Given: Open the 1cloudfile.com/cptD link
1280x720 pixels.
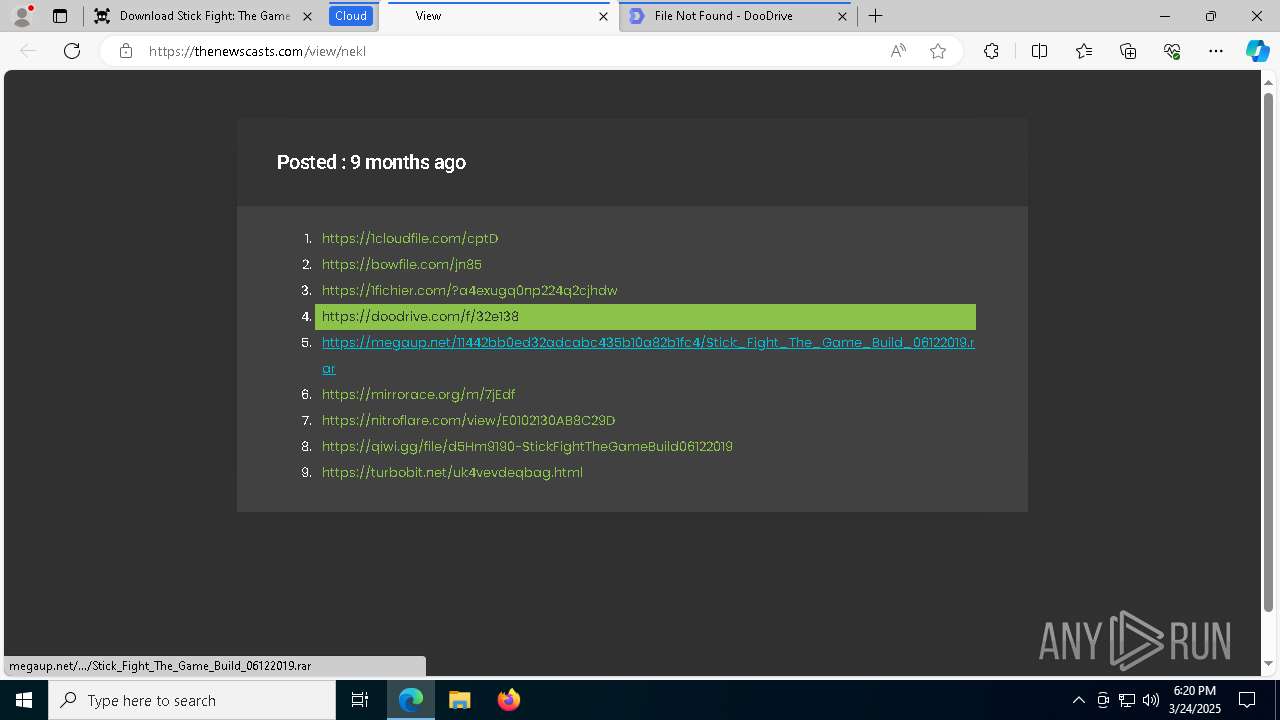Looking at the screenshot, I should 410,238.
